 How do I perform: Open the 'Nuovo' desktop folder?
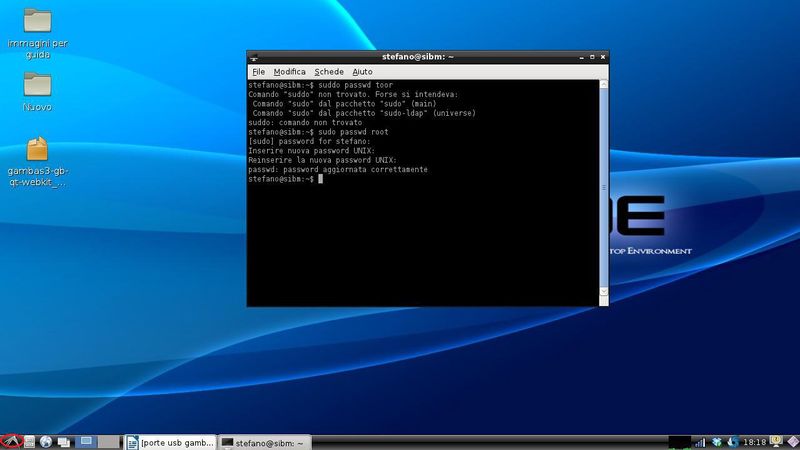(37, 92)
